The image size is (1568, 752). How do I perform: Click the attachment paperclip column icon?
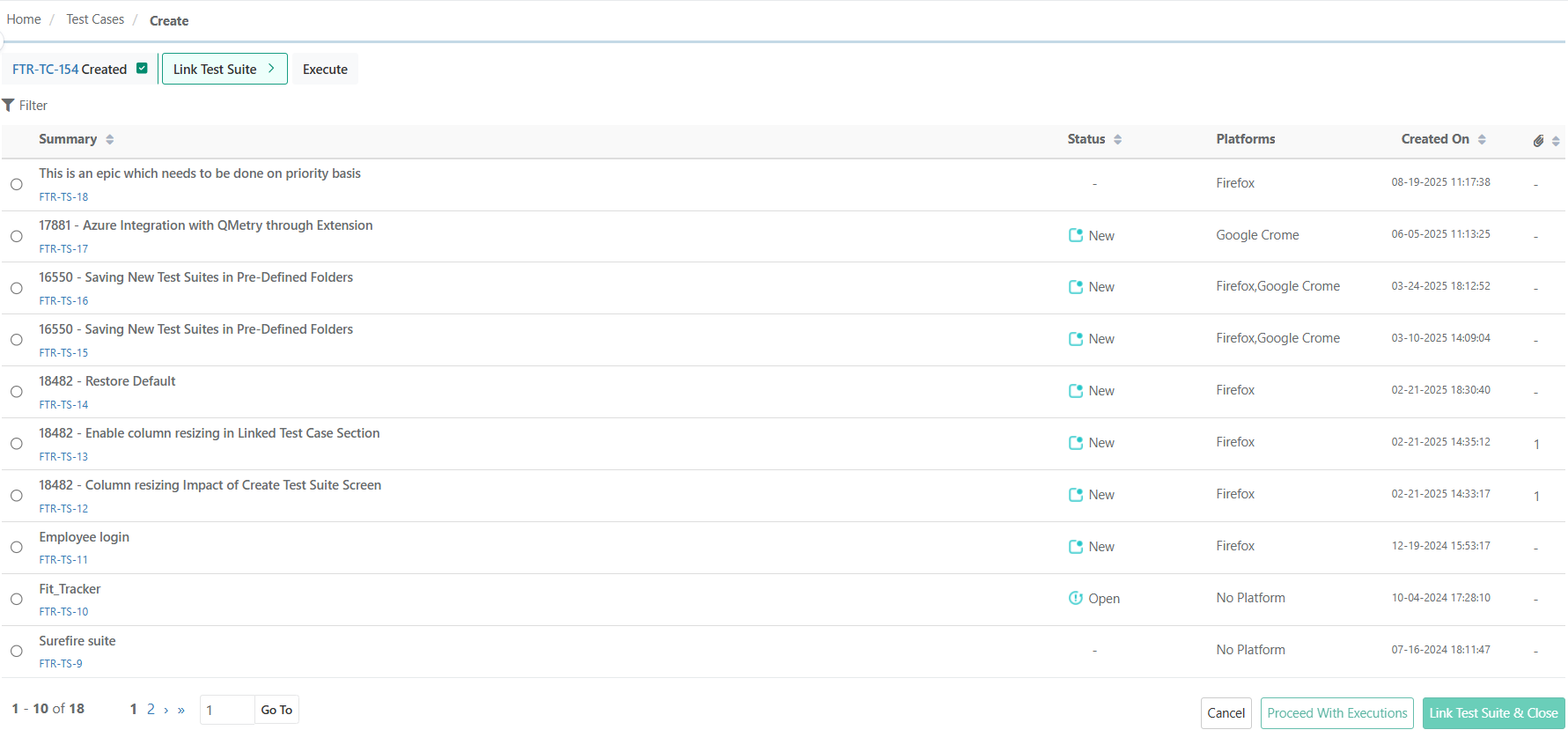[x=1538, y=141]
